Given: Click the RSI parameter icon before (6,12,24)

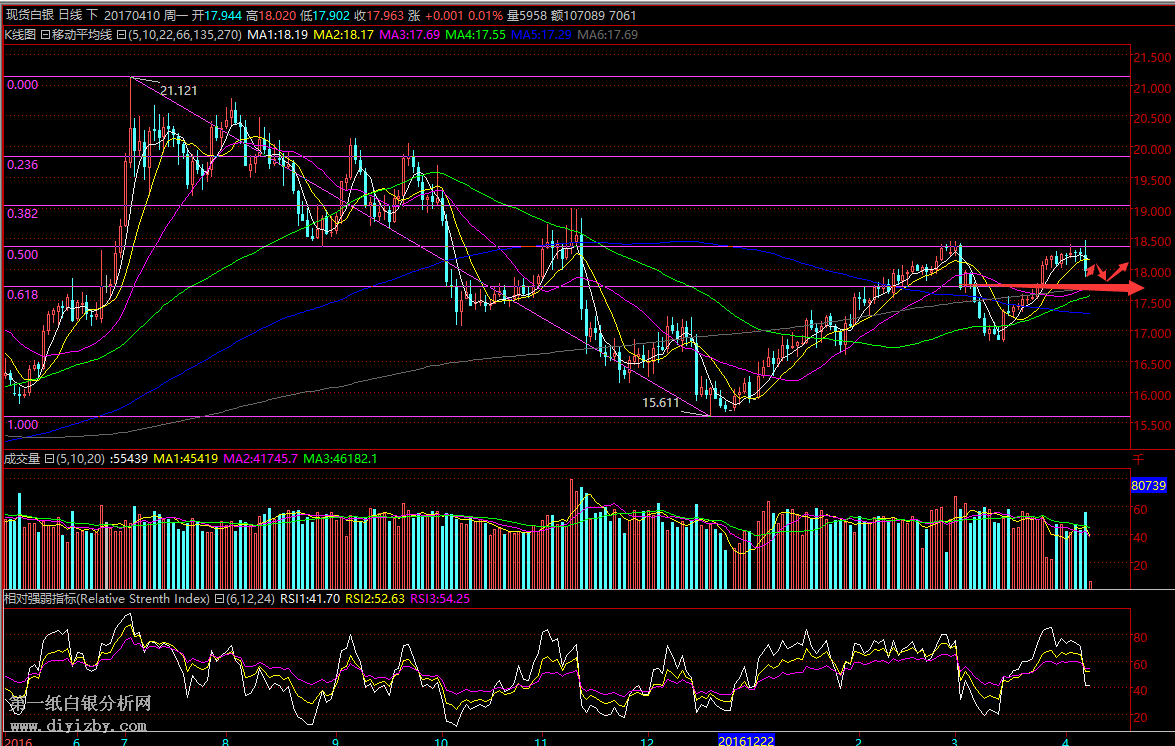Looking at the screenshot, I should pyautogui.click(x=218, y=599).
